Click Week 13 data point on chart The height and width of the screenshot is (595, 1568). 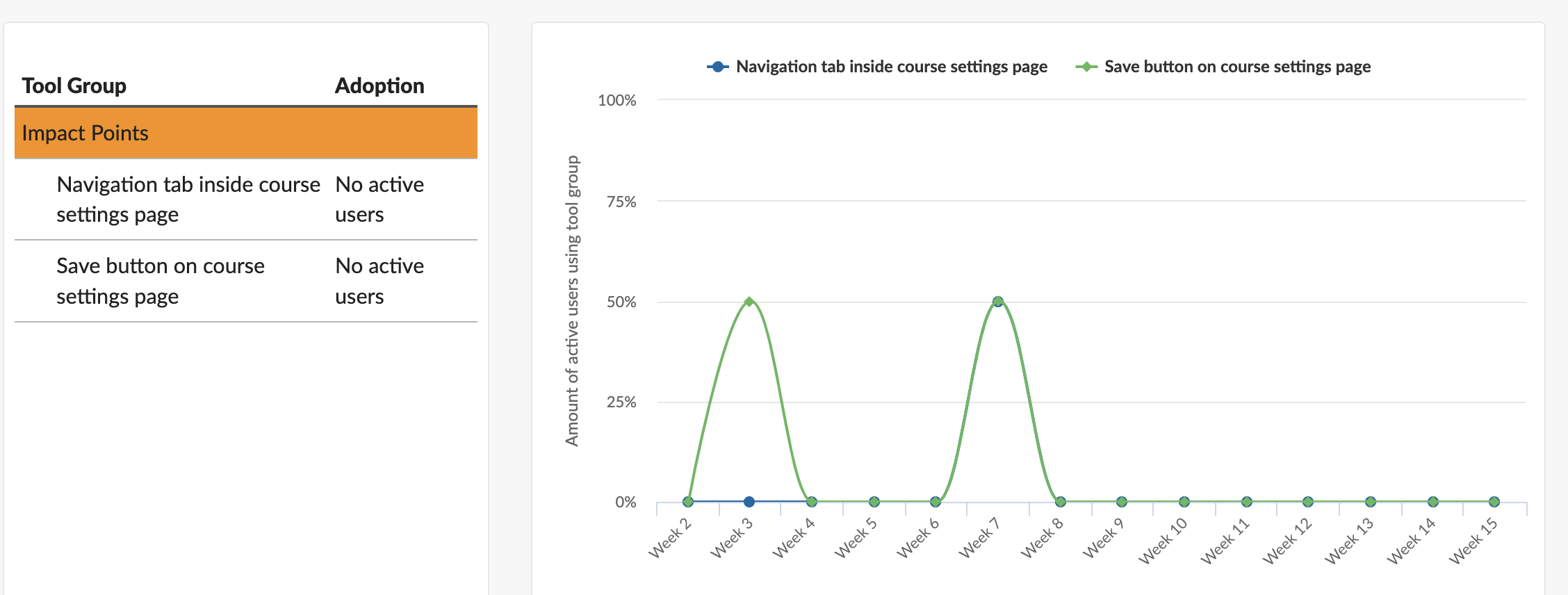[1371, 502]
